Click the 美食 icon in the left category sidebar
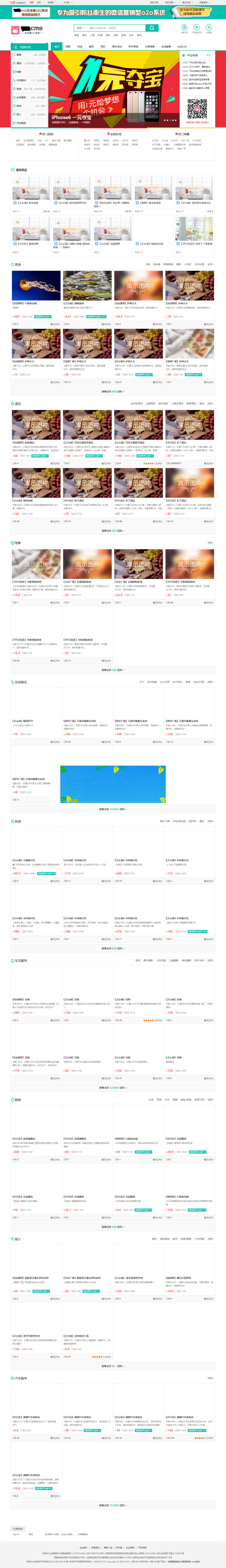 [14, 55]
